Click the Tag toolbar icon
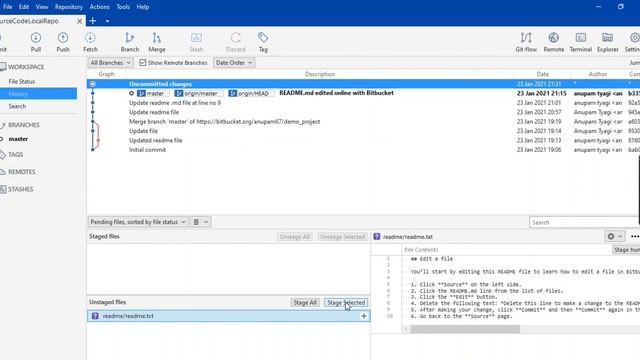This screenshot has width=640, height=360. (x=263, y=42)
